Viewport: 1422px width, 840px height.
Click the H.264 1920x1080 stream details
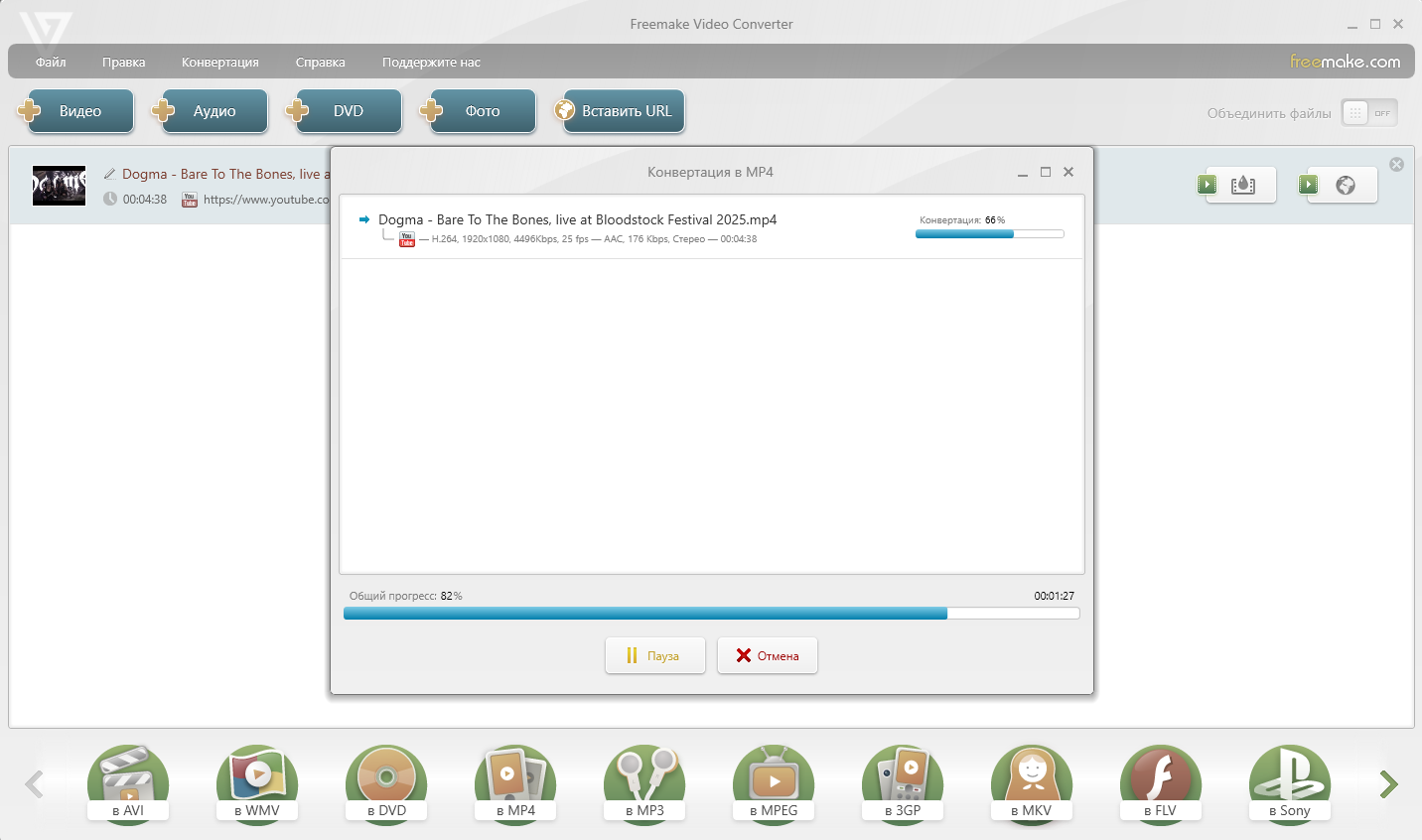point(594,239)
